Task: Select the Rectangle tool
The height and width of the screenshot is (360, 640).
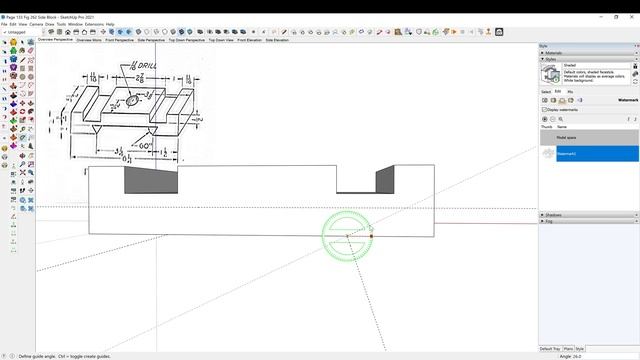Action: pos(22,69)
